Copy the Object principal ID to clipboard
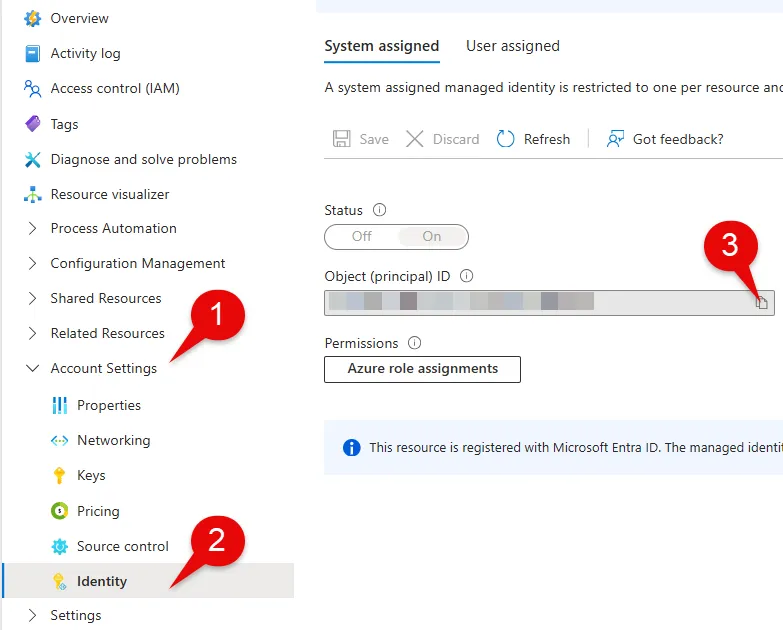Screen dimensions: 783x630 [x=761, y=302]
